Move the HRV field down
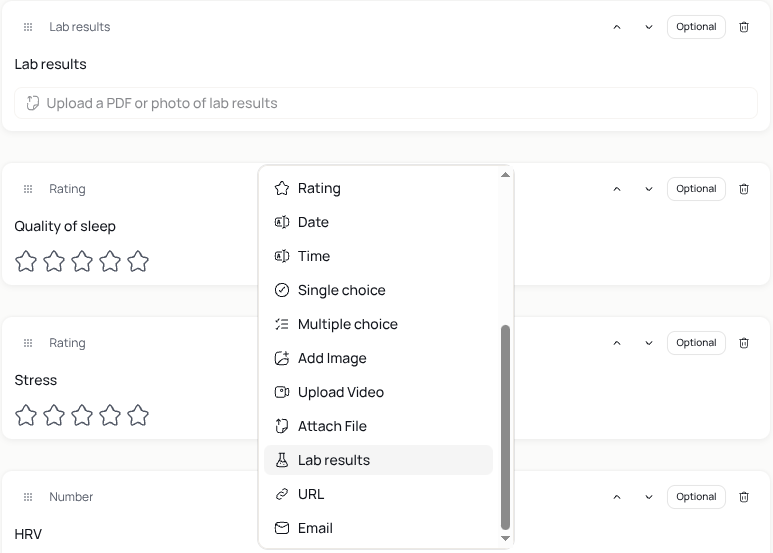Image resolution: width=773 pixels, height=553 pixels. pos(649,497)
